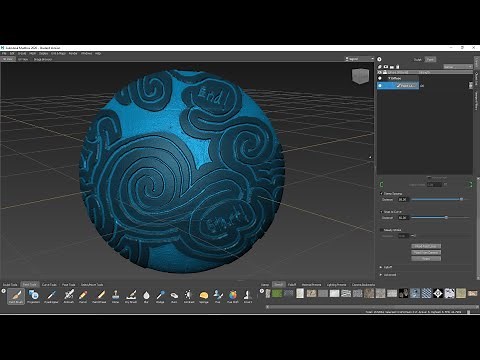Switch to the UV View tab
Image resolution: width=480 pixels, height=360 pixels.
23,59
